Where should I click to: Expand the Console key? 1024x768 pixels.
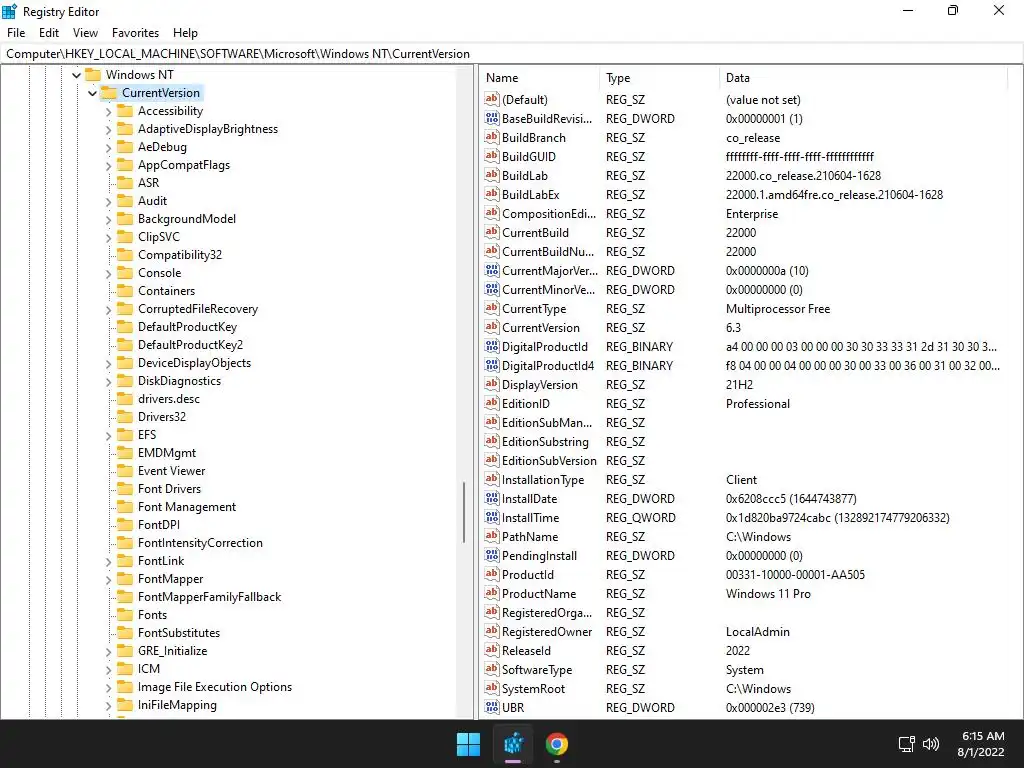tap(108, 274)
